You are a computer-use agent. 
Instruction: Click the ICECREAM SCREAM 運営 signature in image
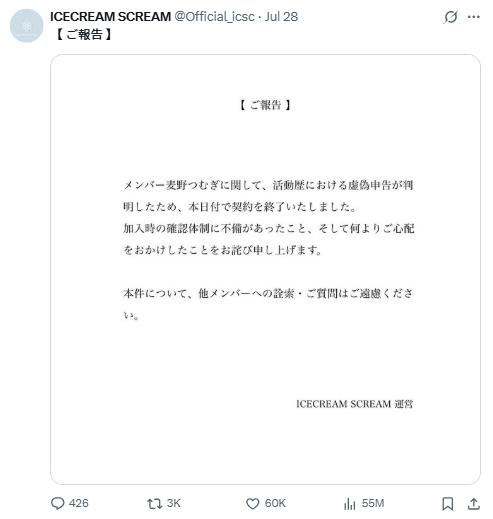355,404
